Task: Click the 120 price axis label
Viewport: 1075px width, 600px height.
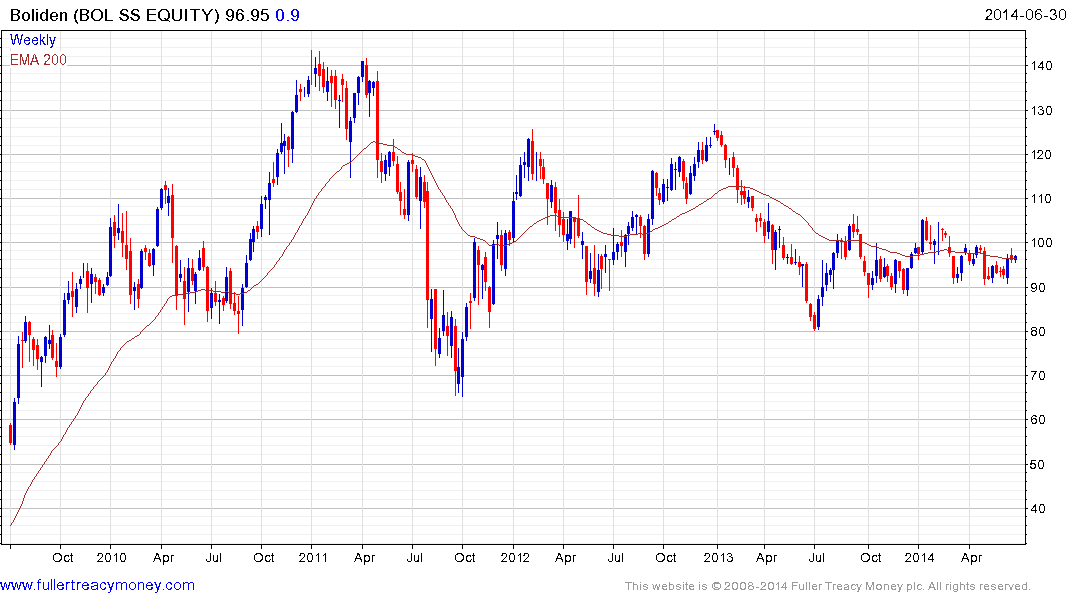Action: click(x=1041, y=154)
